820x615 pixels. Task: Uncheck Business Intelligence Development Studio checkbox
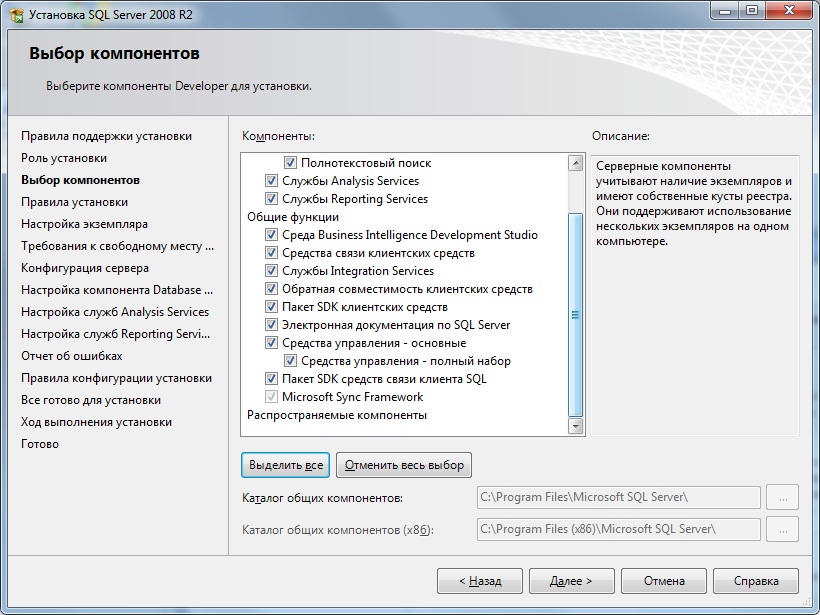pos(271,235)
